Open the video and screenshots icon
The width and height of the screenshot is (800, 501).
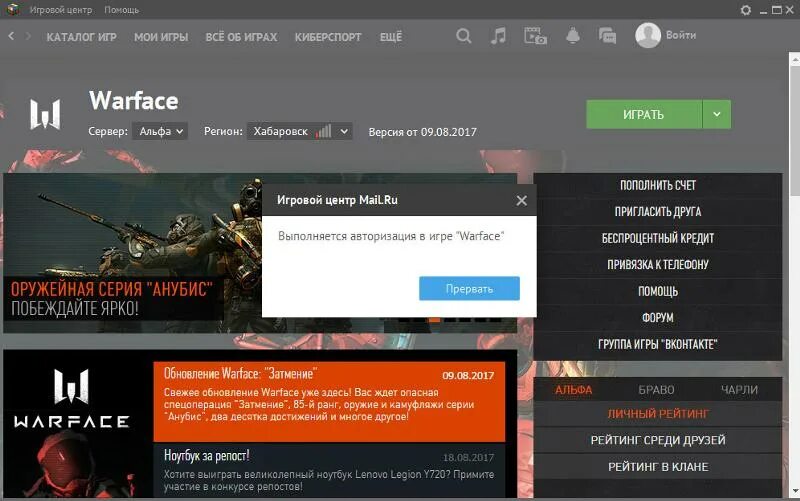coord(535,36)
